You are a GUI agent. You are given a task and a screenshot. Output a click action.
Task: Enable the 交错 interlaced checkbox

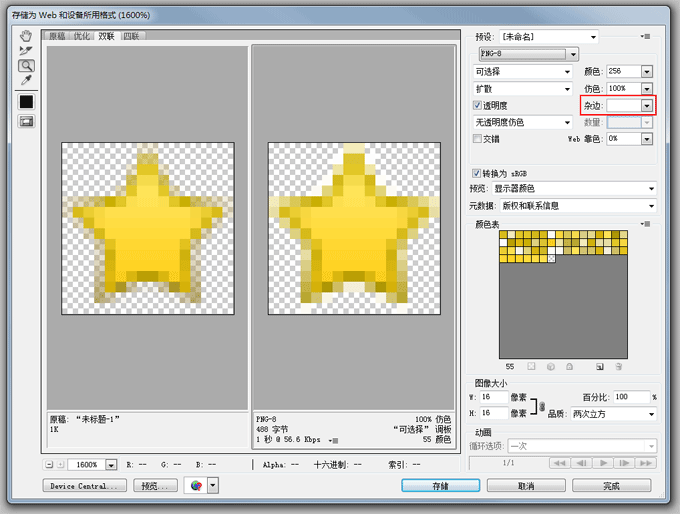(477, 138)
